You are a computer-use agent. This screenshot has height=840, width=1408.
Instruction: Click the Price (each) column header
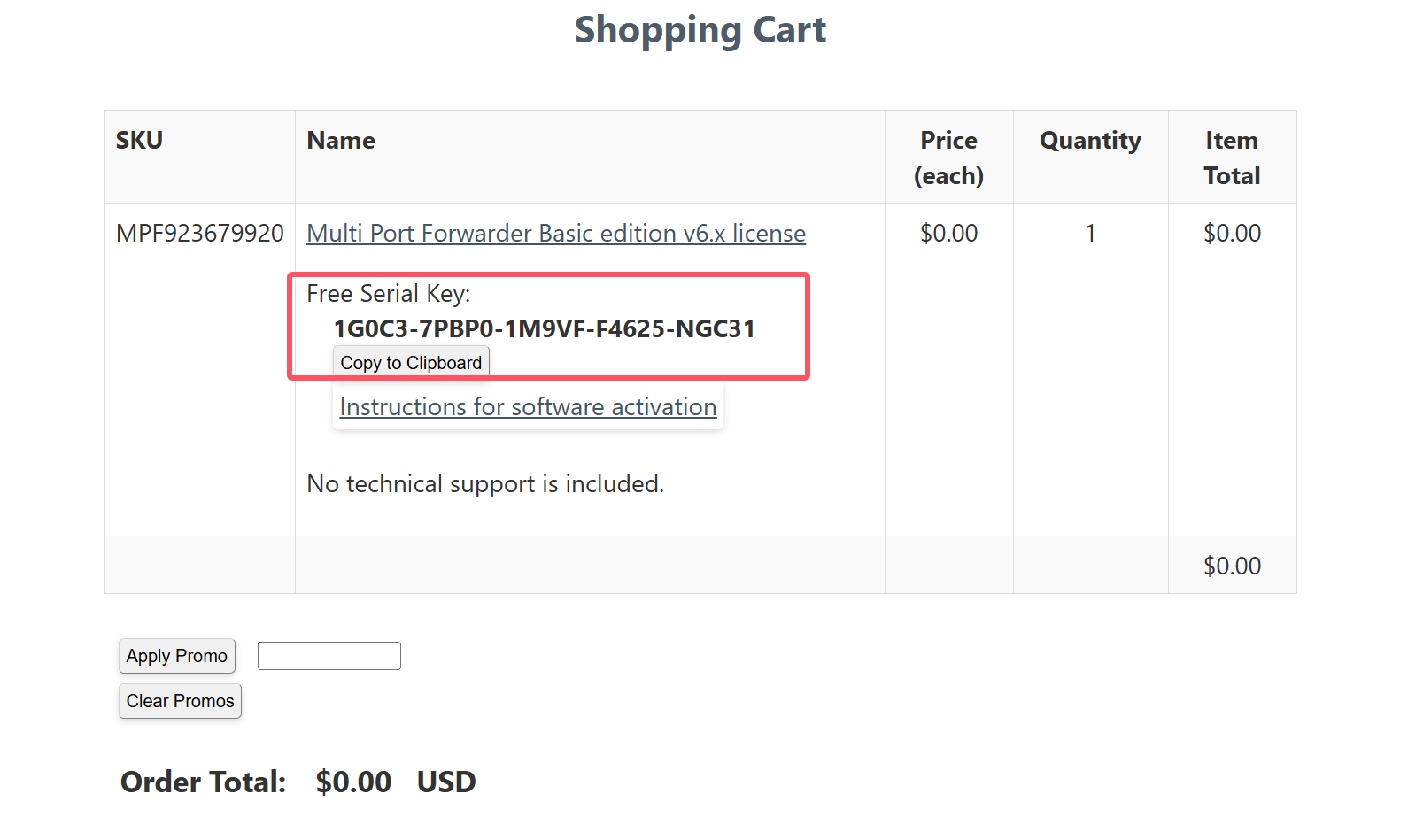948,158
